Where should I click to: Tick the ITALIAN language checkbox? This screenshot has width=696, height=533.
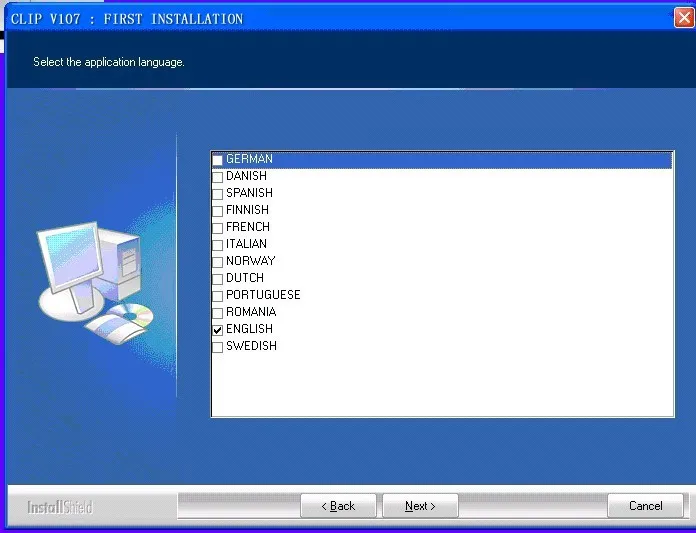(218, 245)
